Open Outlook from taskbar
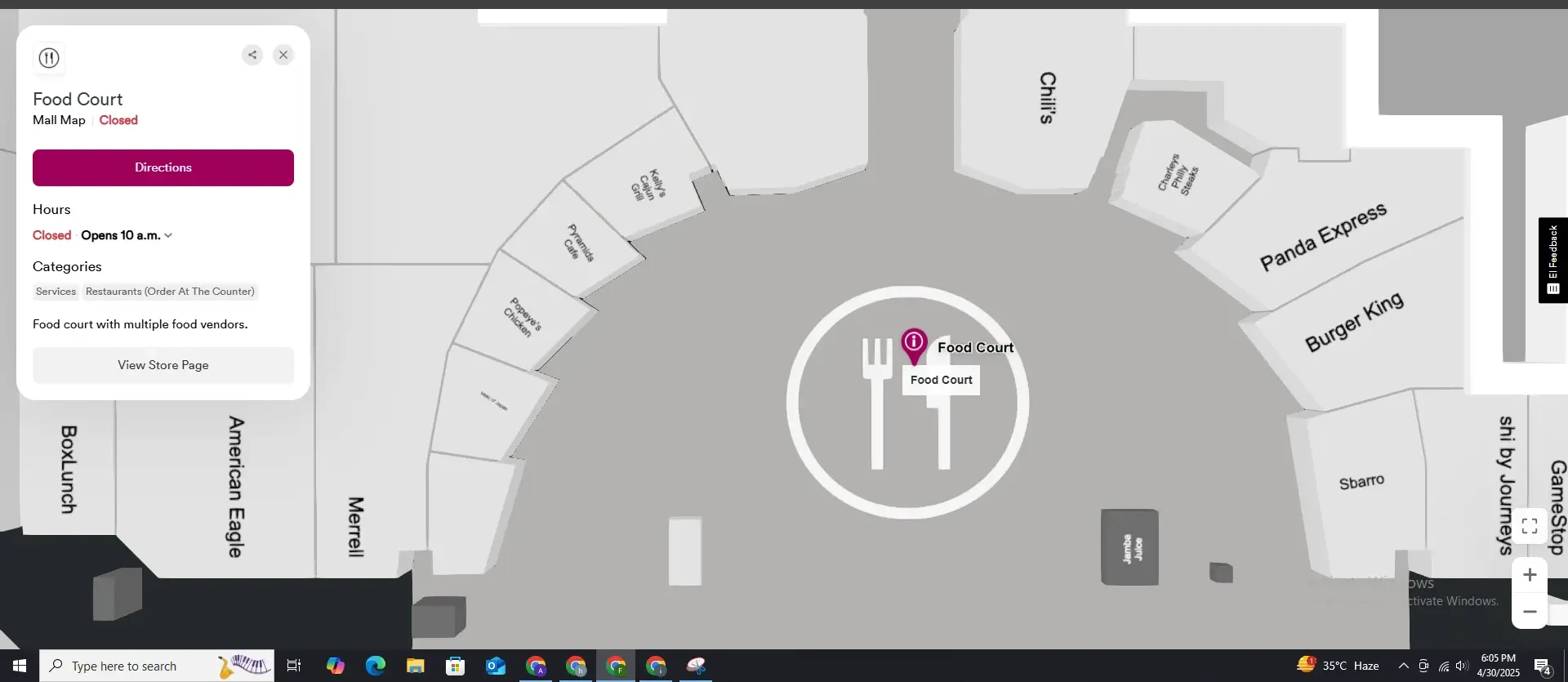 [x=496, y=666]
